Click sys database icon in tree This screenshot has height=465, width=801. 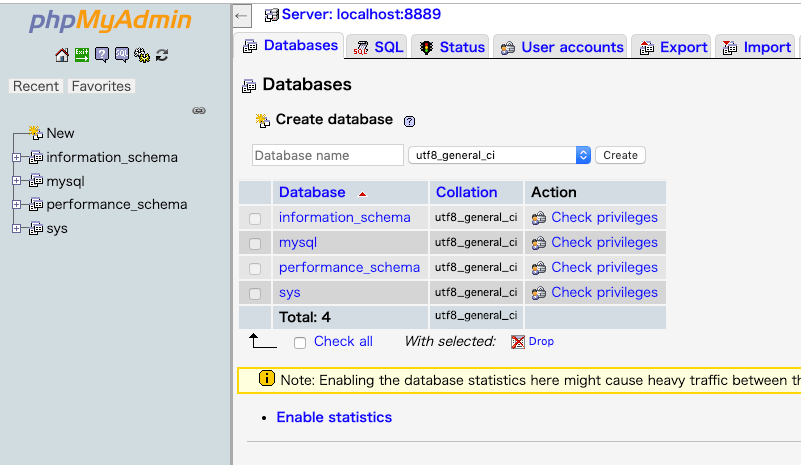pyautogui.click(x=36, y=228)
